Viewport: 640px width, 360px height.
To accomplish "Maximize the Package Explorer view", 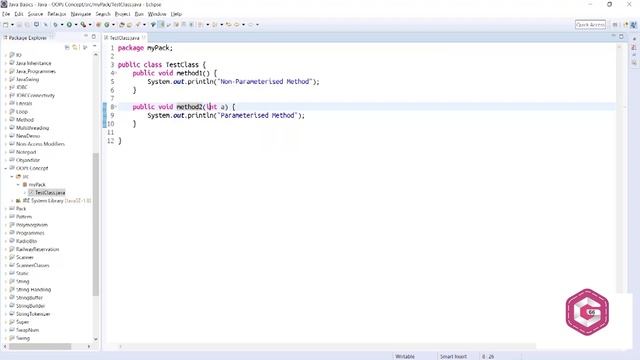I will click(94, 37).
